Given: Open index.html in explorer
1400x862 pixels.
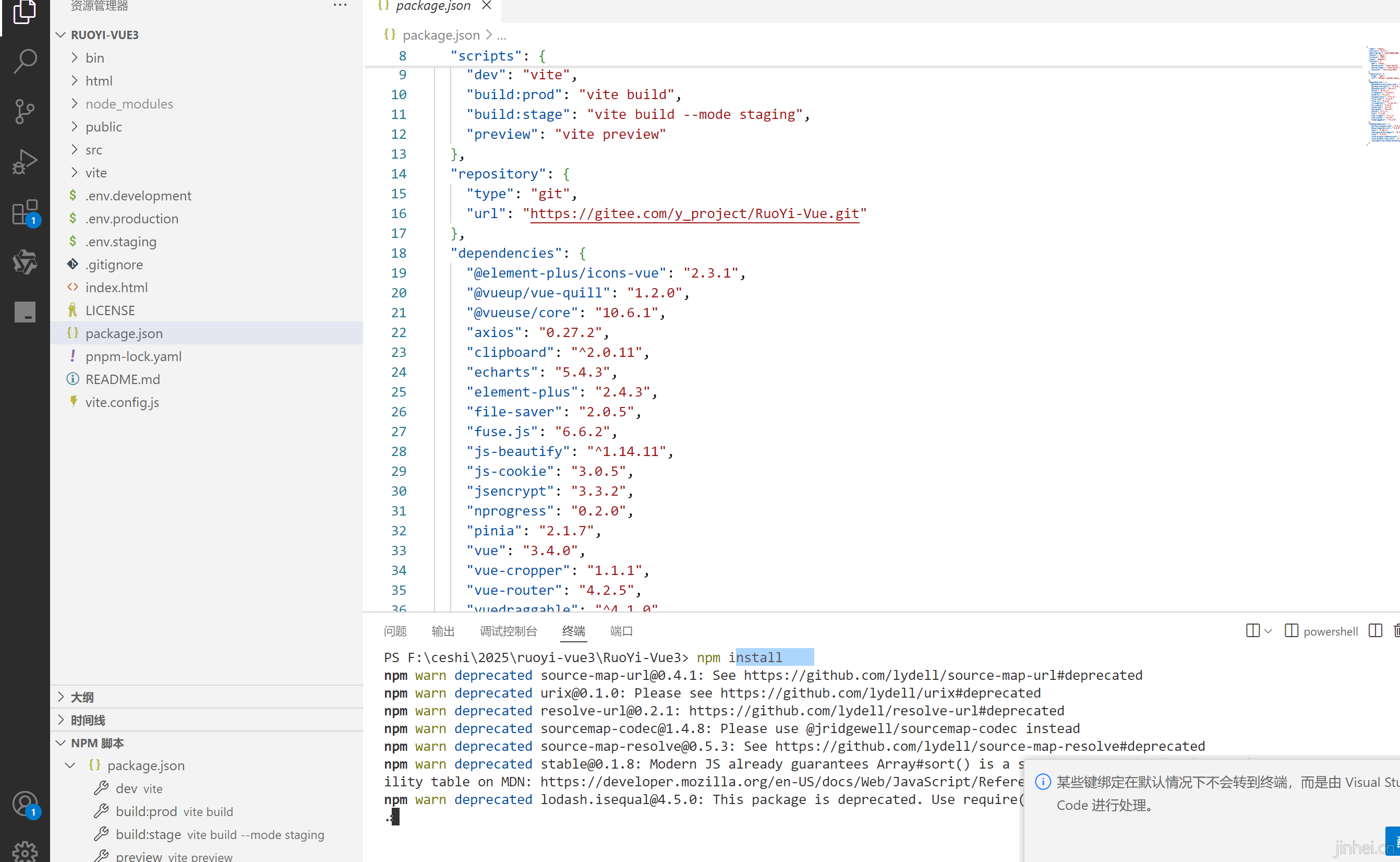Looking at the screenshot, I should pos(116,288).
